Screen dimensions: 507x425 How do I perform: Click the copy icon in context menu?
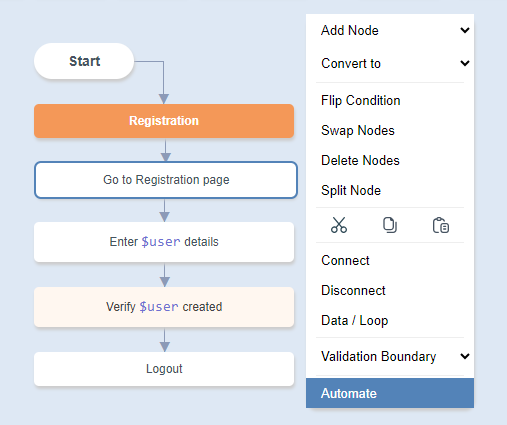[x=390, y=225]
